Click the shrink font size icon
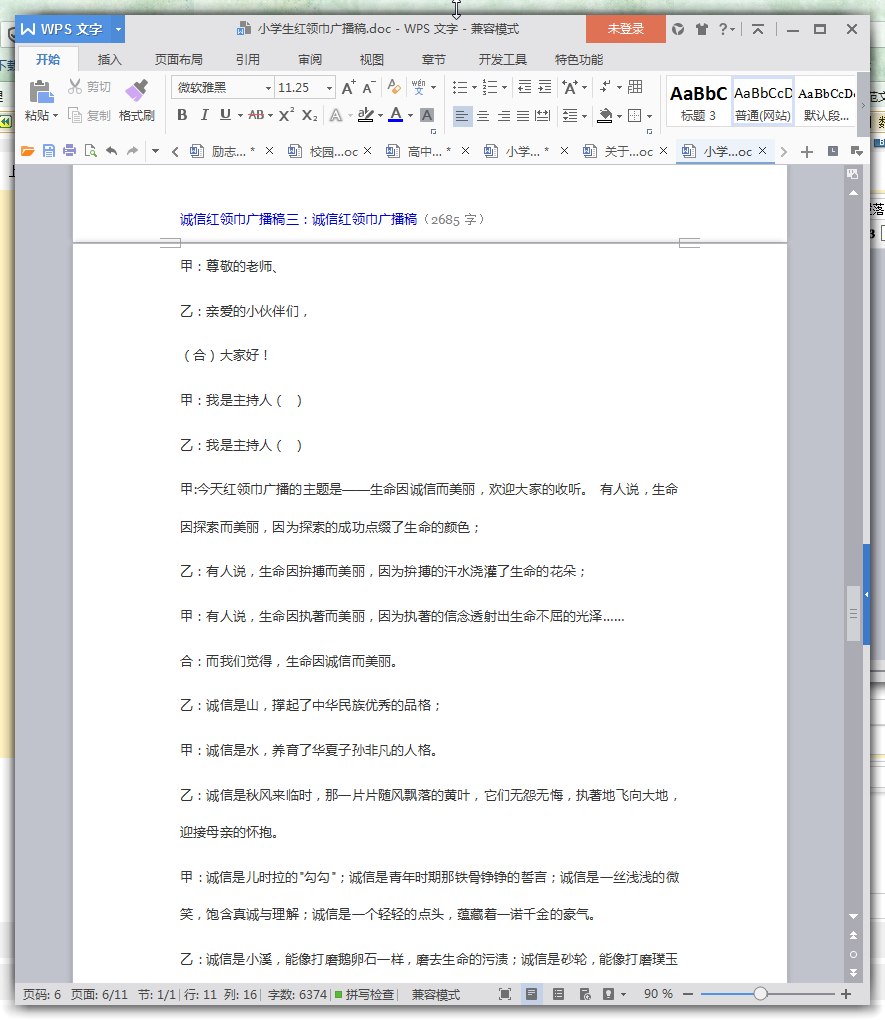The image size is (885, 1020). tap(369, 87)
